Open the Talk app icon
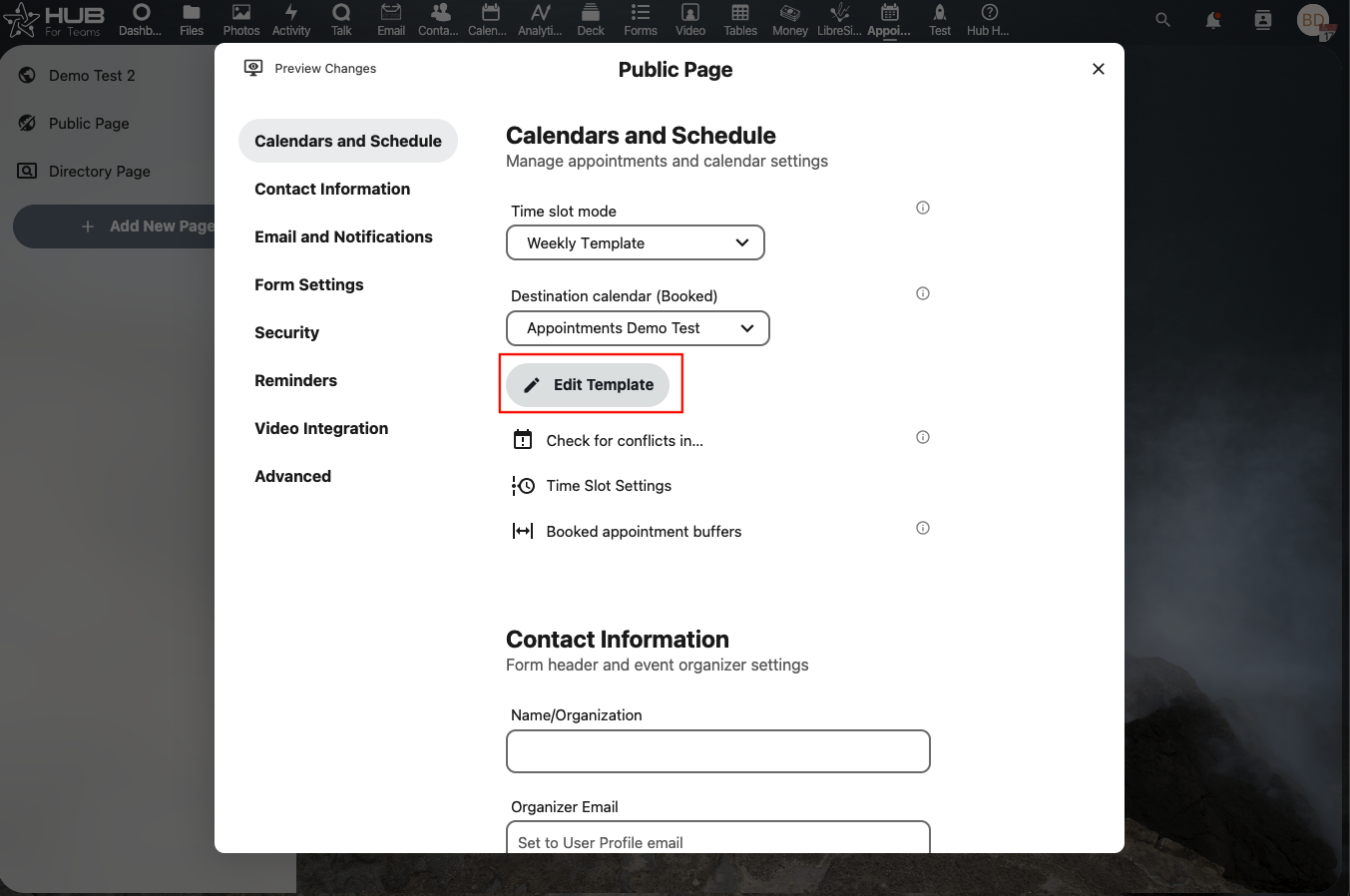The width and height of the screenshot is (1350, 896). point(341,20)
